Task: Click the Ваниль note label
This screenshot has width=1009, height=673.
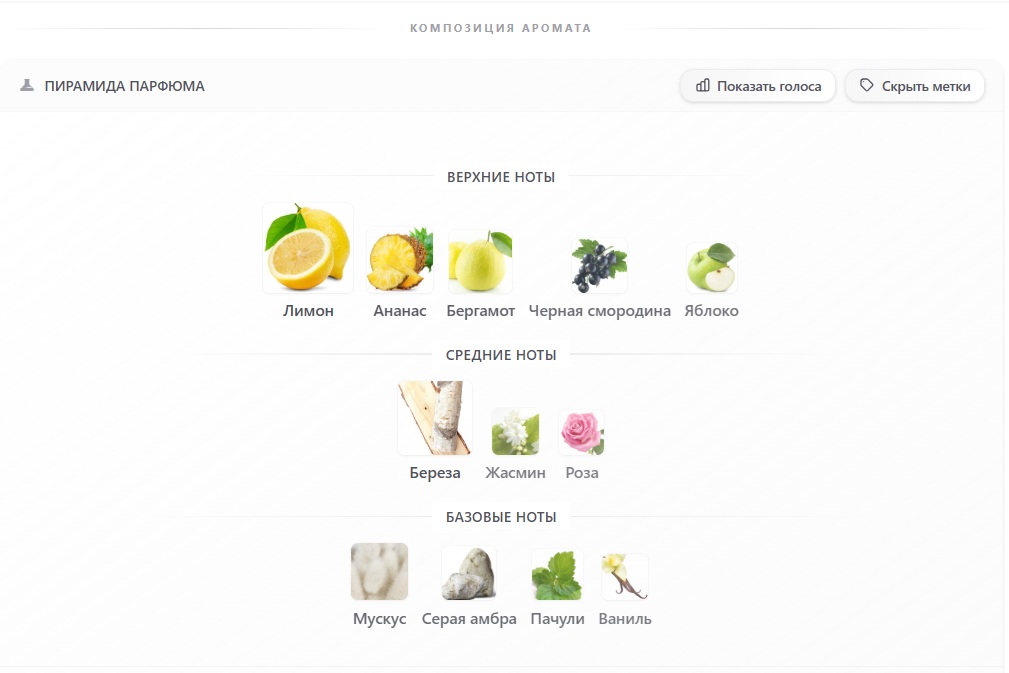Action: pos(625,618)
